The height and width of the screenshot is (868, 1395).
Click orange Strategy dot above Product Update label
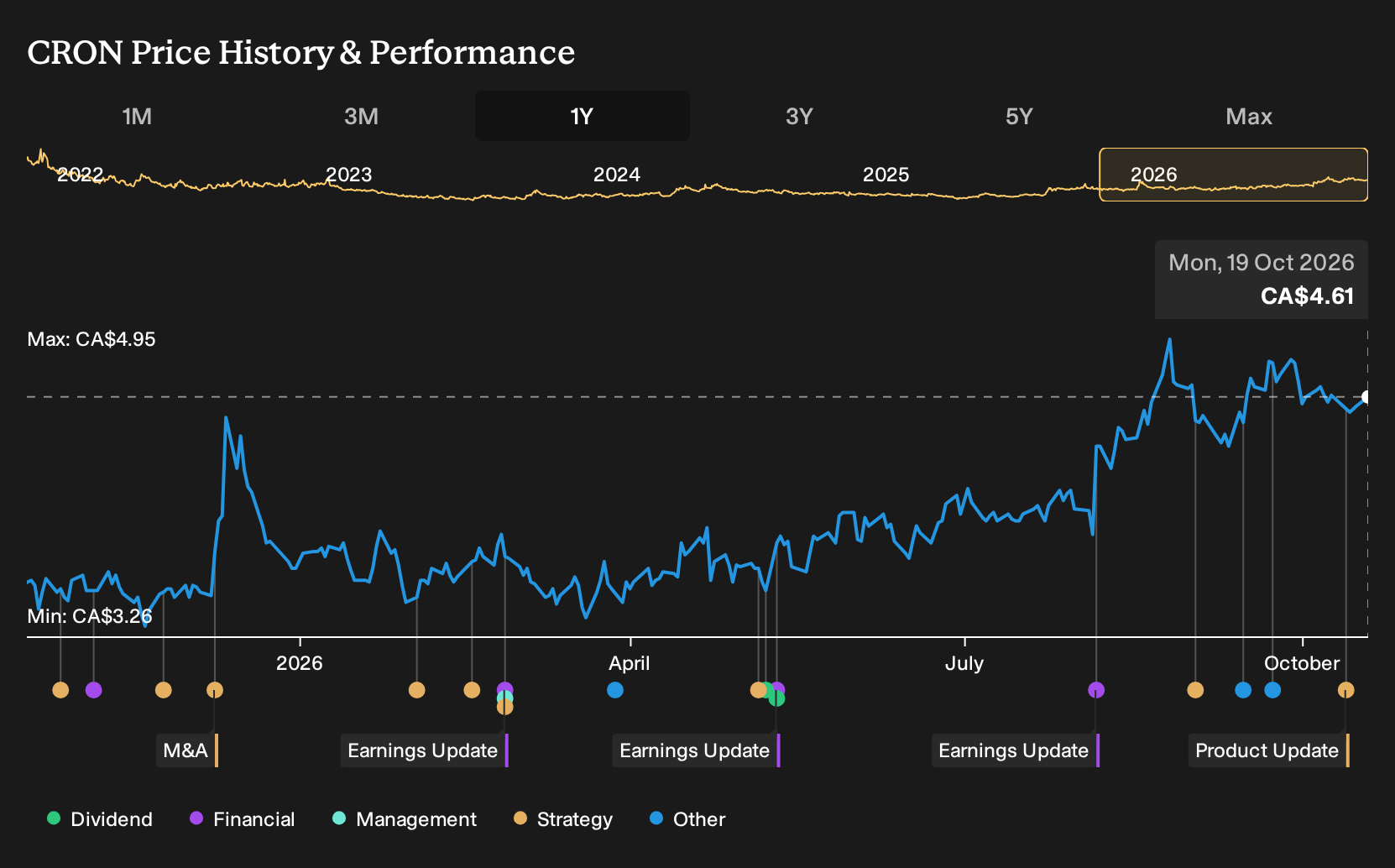[1346, 690]
